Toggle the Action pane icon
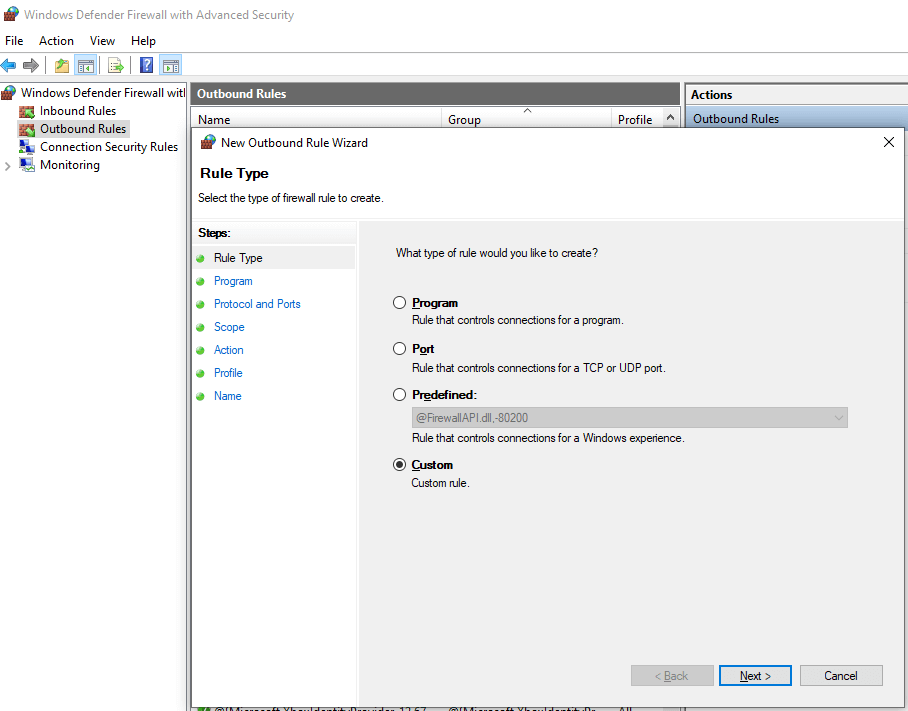This screenshot has height=711, width=908. (170, 65)
